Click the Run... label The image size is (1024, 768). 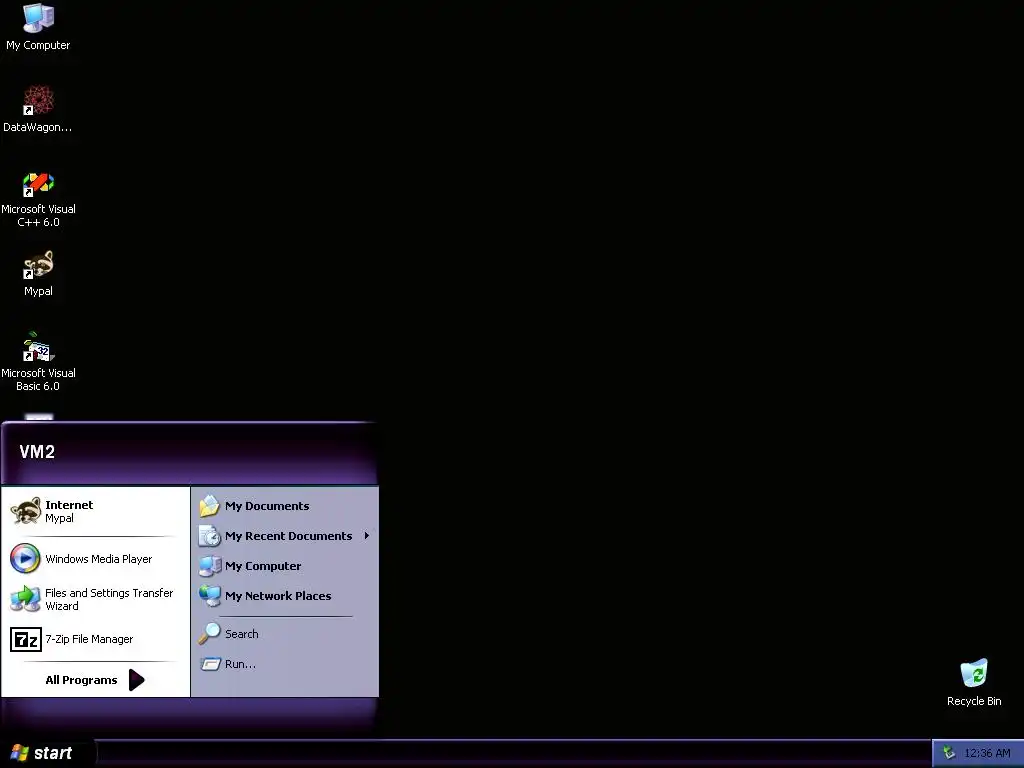(x=240, y=664)
